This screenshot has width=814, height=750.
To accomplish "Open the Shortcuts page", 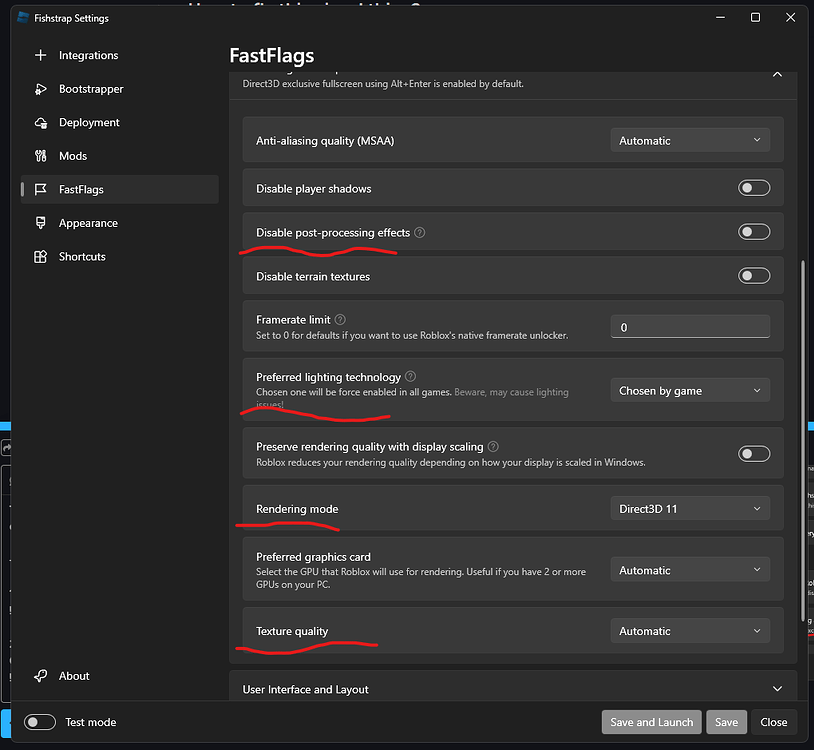I will (119, 256).
